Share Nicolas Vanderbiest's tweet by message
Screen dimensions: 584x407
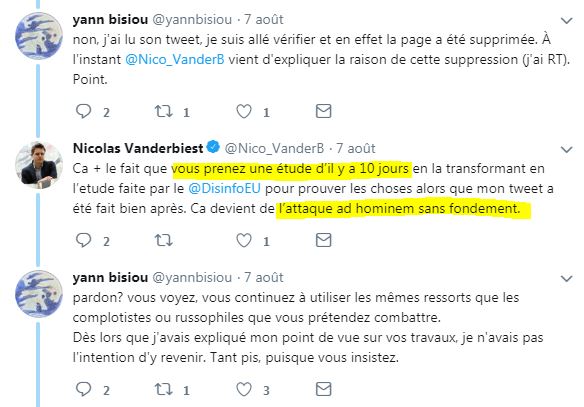coord(323,240)
